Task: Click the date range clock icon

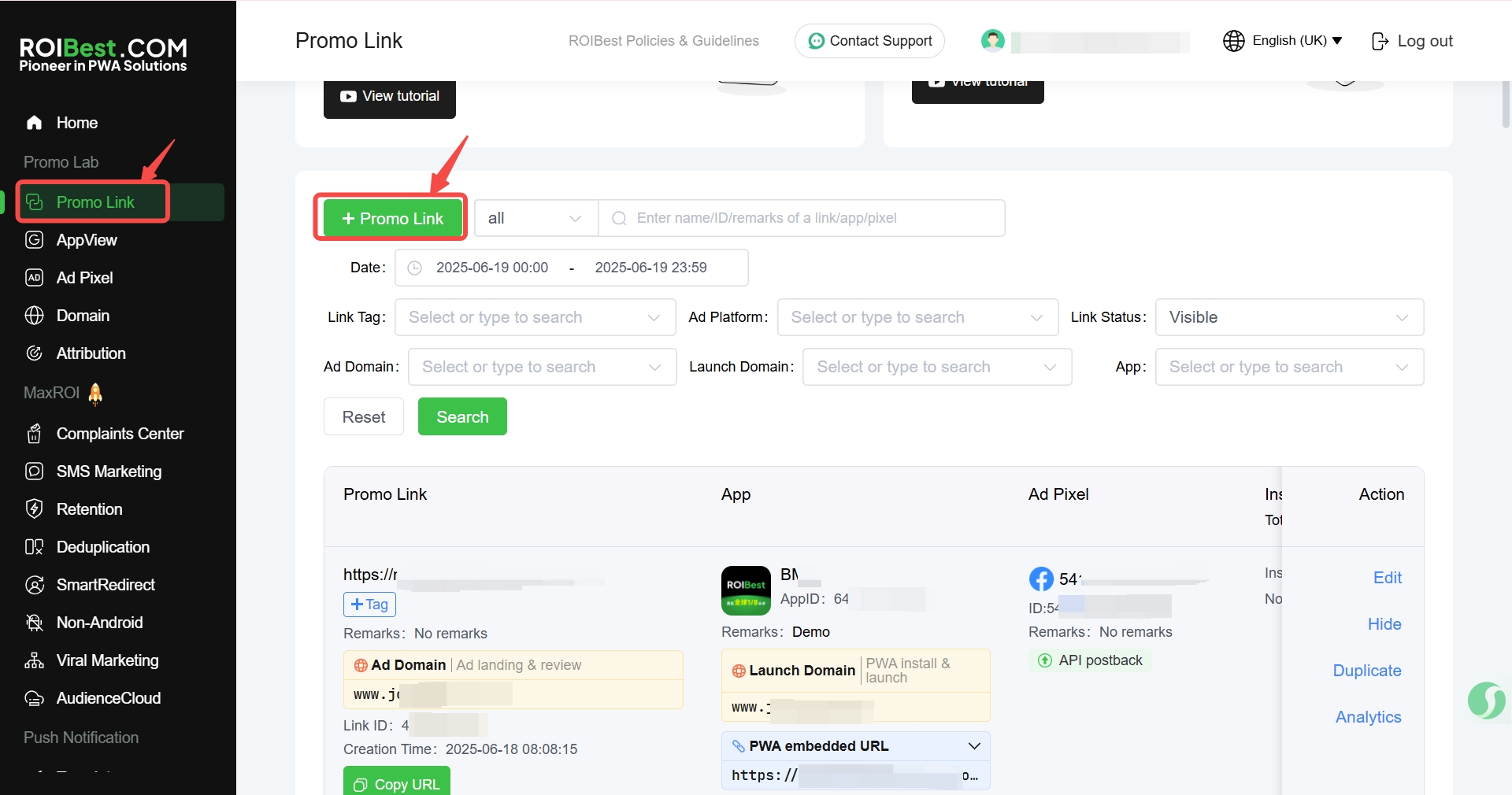Action: (x=414, y=268)
